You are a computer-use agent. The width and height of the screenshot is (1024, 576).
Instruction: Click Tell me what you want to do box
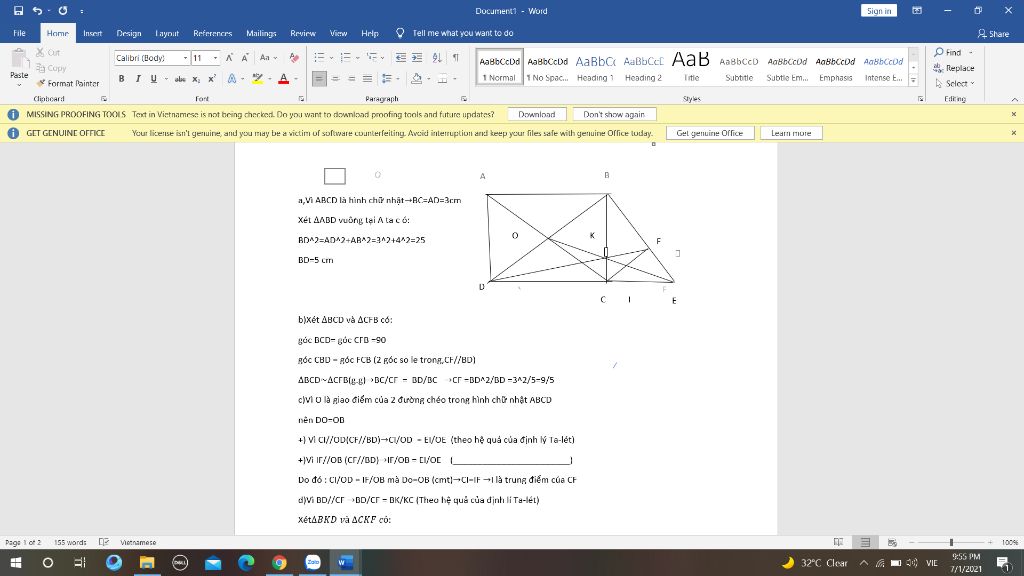click(462, 33)
